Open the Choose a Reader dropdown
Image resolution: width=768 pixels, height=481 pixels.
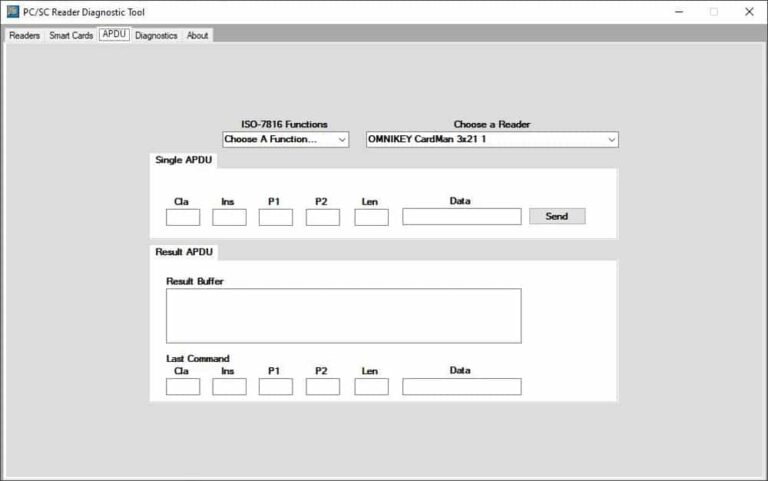click(x=492, y=139)
